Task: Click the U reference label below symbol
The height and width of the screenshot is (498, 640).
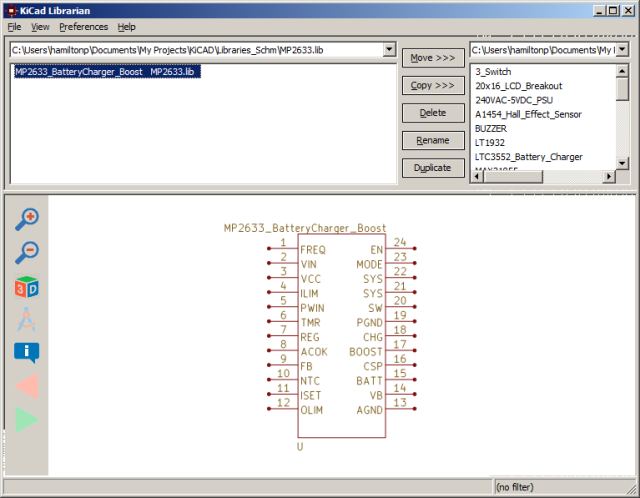Action: click(300, 447)
